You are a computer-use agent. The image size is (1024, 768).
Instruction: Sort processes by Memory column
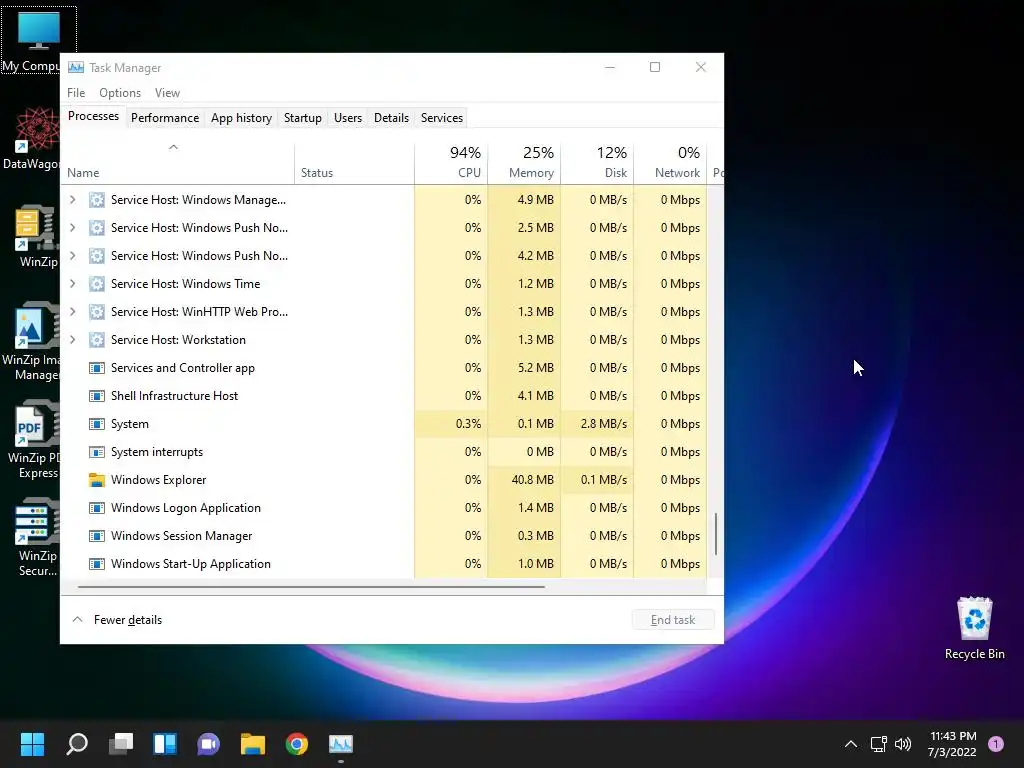pyautogui.click(x=524, y=163)
